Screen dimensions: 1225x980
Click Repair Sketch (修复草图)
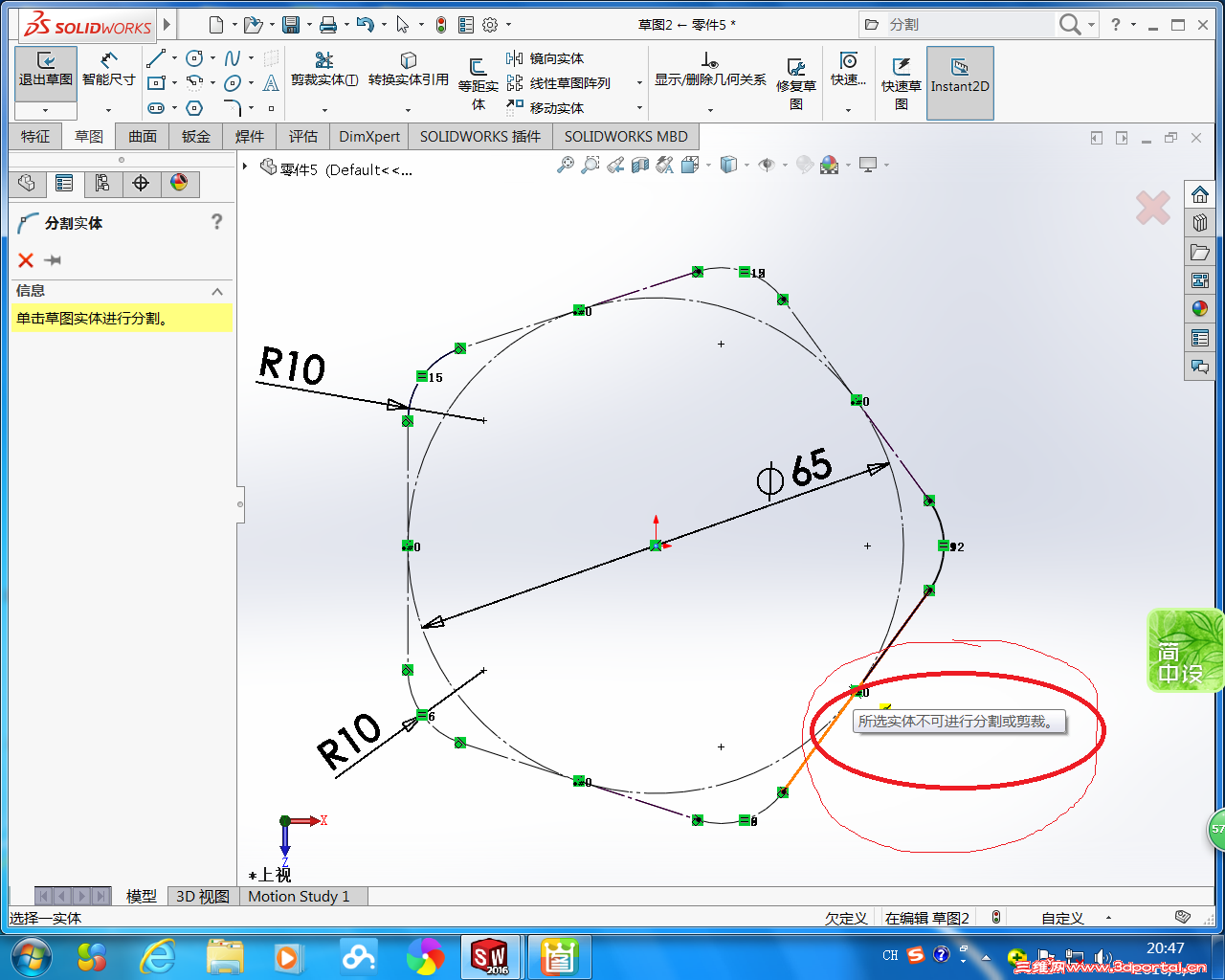796,83
